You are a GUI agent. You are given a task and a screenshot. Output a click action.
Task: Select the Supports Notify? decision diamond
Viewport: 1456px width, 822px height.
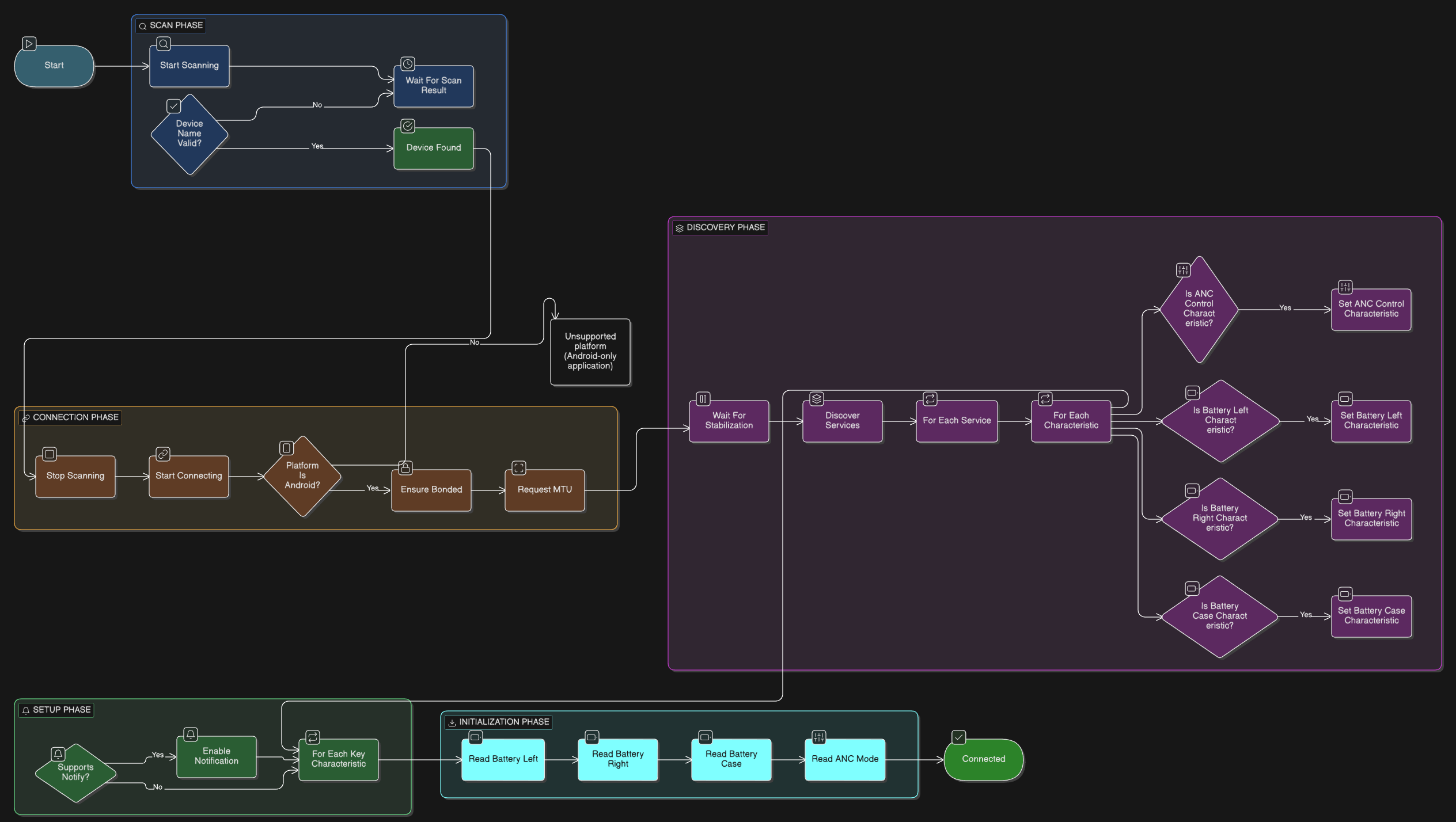coord(75,772)
